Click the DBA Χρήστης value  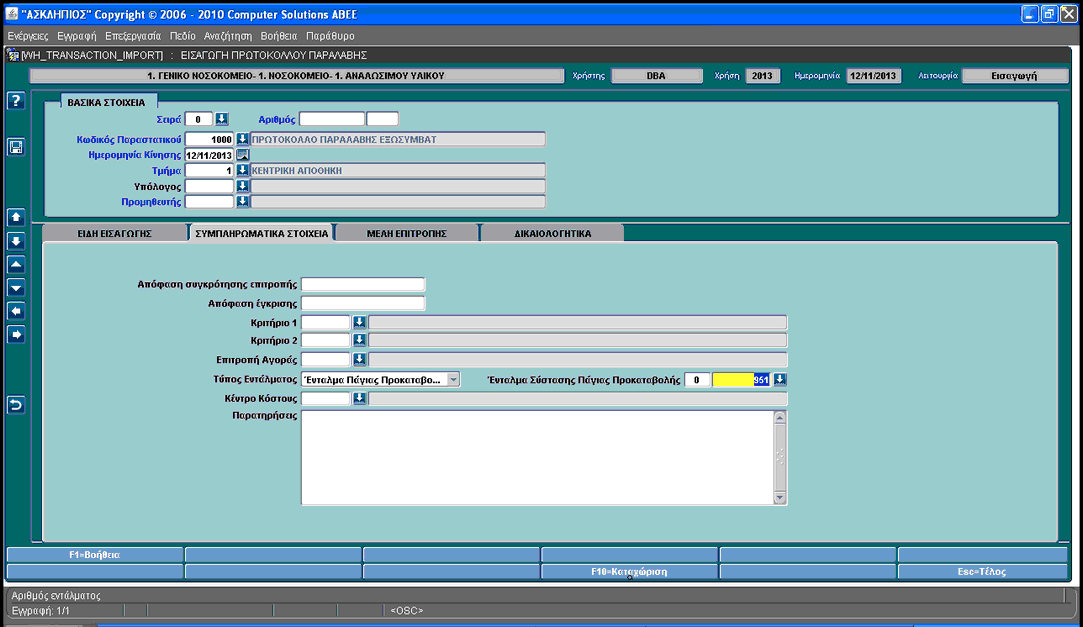656,76
